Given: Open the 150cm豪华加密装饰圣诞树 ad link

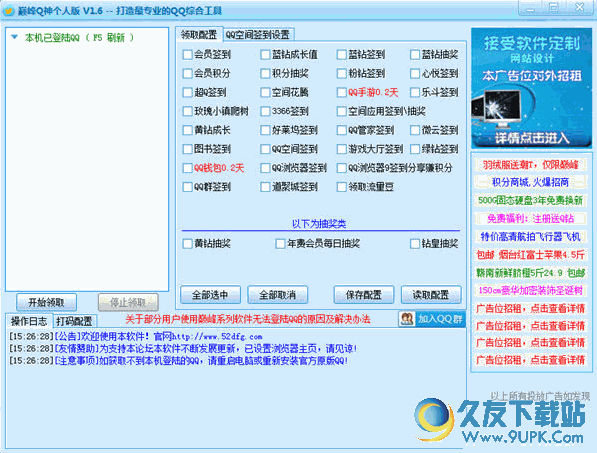Looking at the screenshot, I should click(x=530, y=290).
